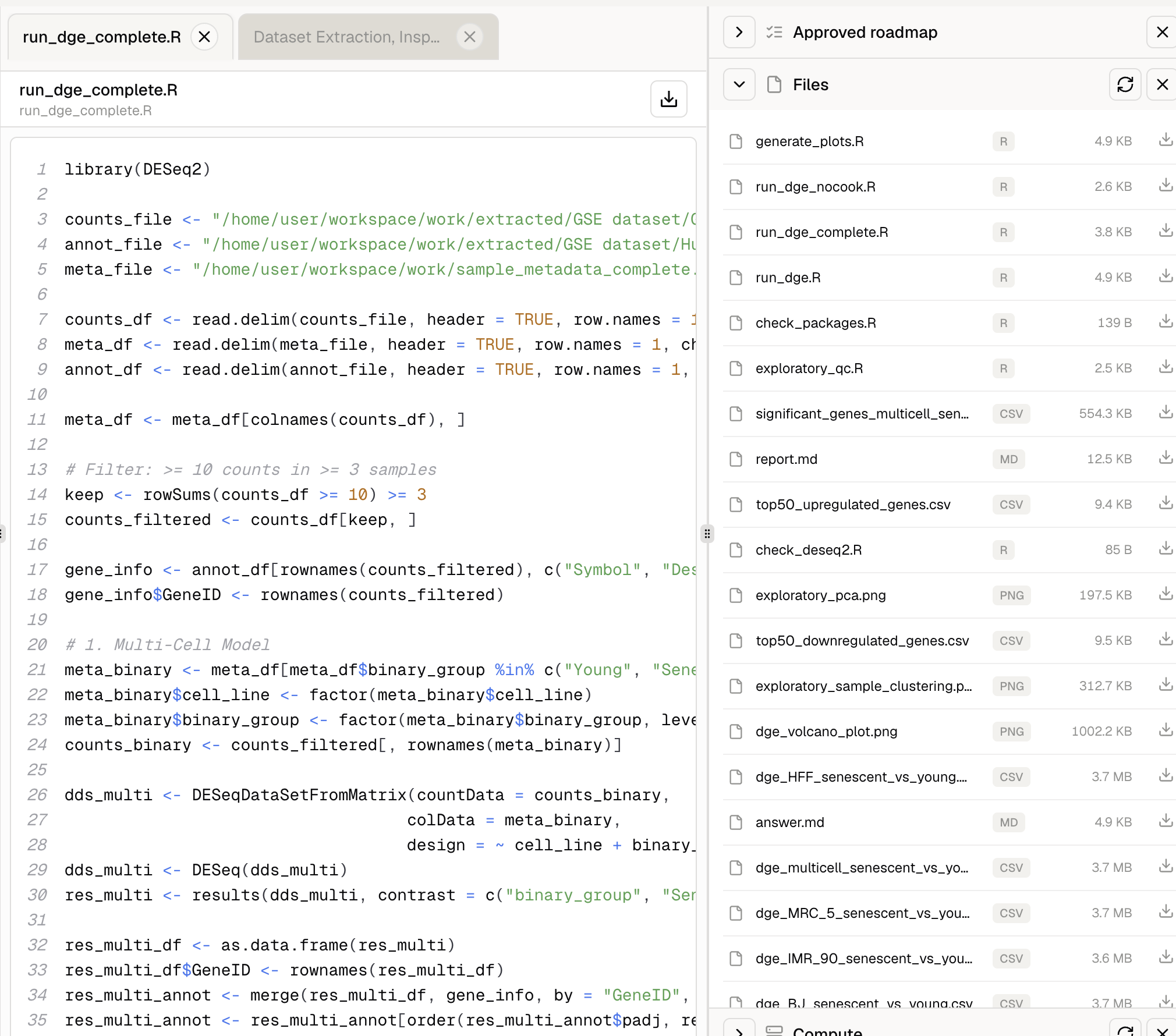Click the Approved roadmap title

865,32
